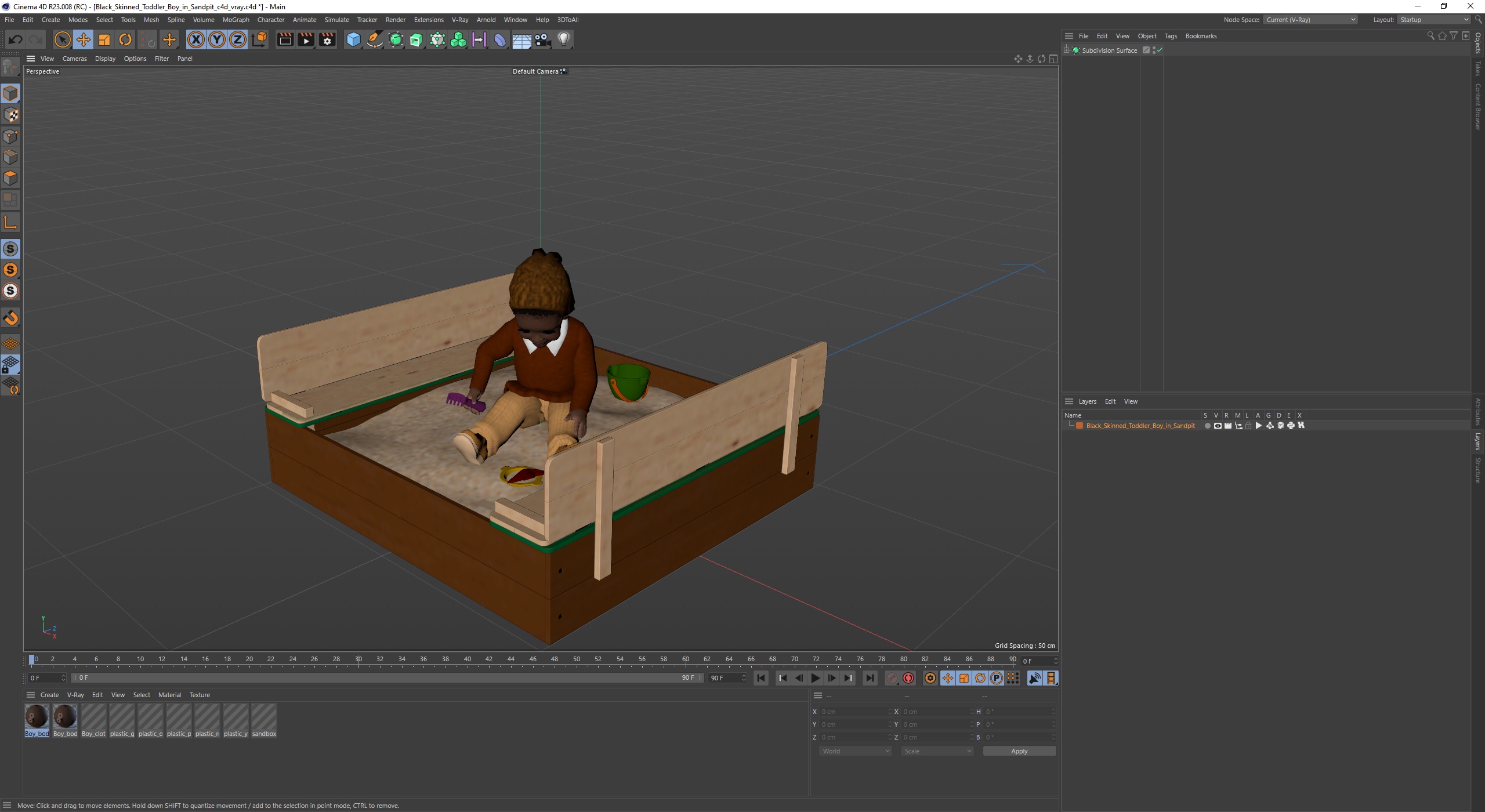This screenshot has width=1485, height=812.
Task: Open Subdivision Surface generator icon
Action: click(396, 39)
